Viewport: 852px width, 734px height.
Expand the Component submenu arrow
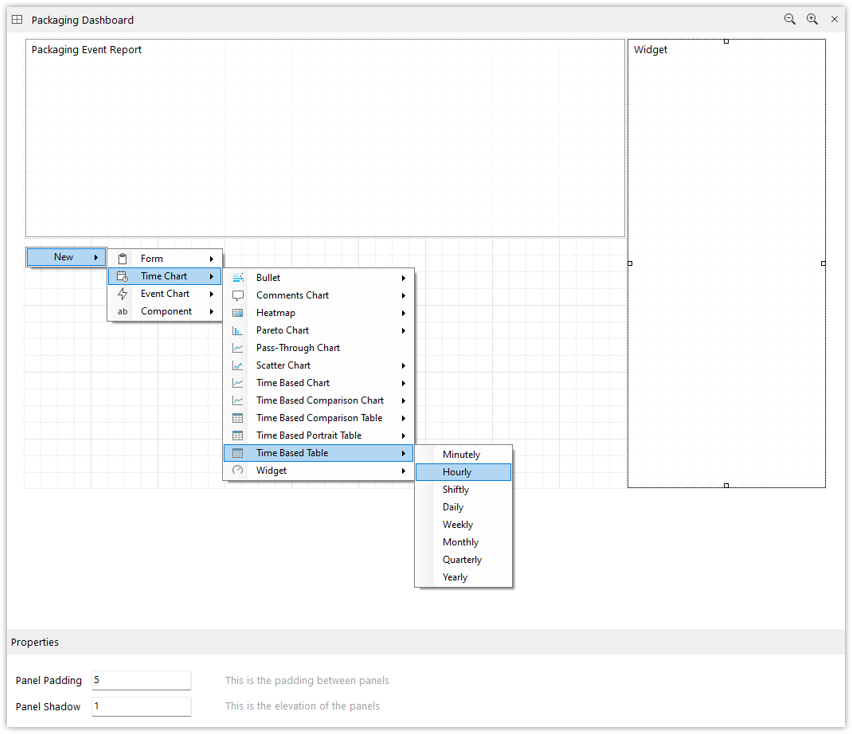tap(211, 312)
